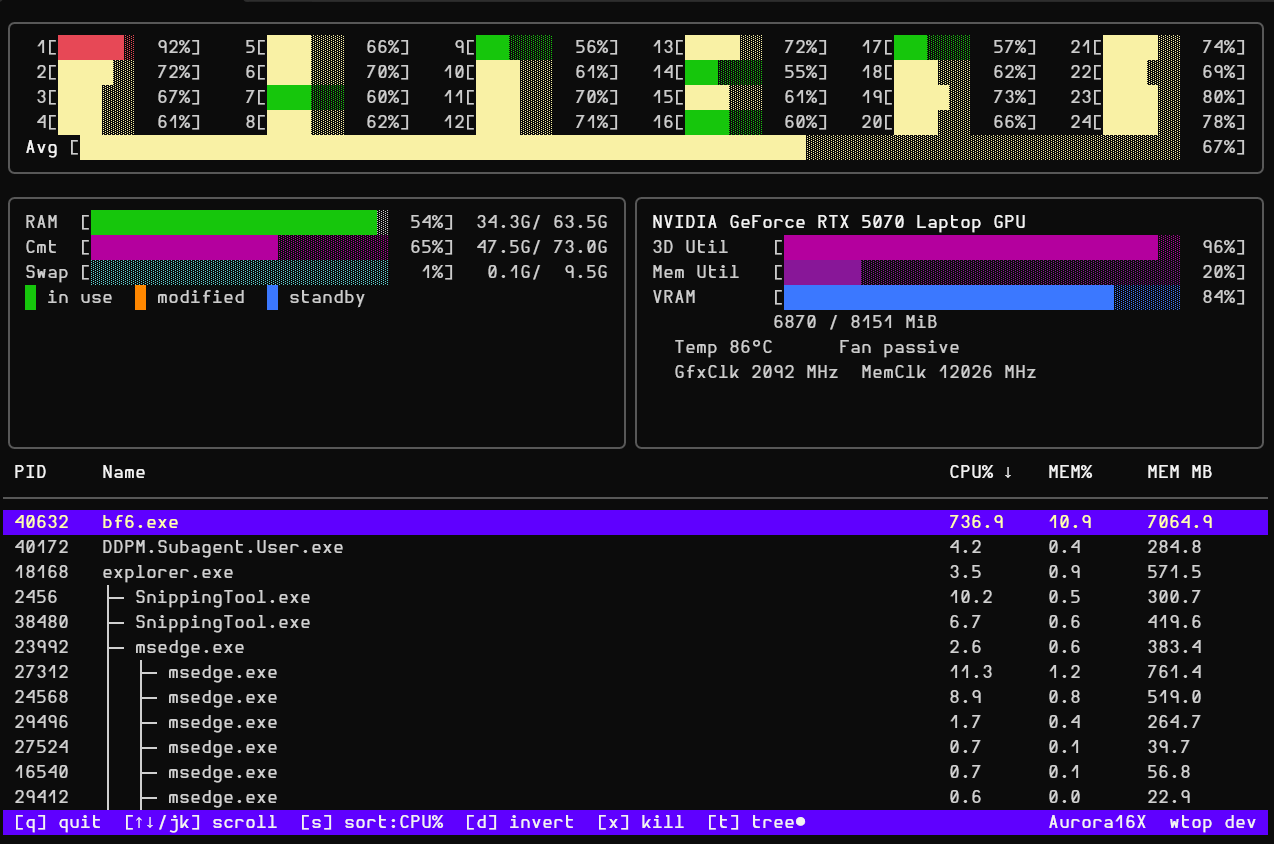Select msedge.exe with PID 24568

click(636, 697)
